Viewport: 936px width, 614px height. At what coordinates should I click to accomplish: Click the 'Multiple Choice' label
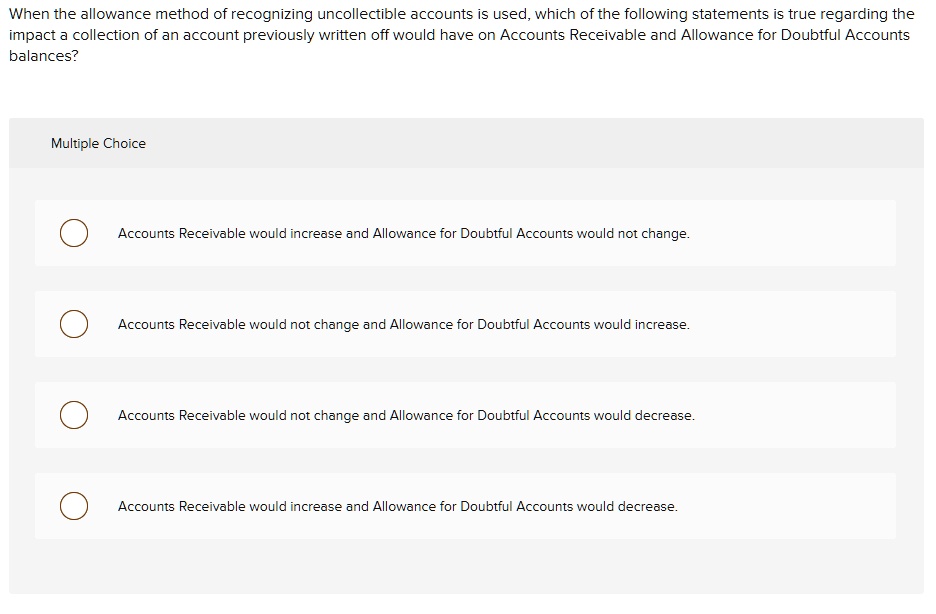coord(98,143)
